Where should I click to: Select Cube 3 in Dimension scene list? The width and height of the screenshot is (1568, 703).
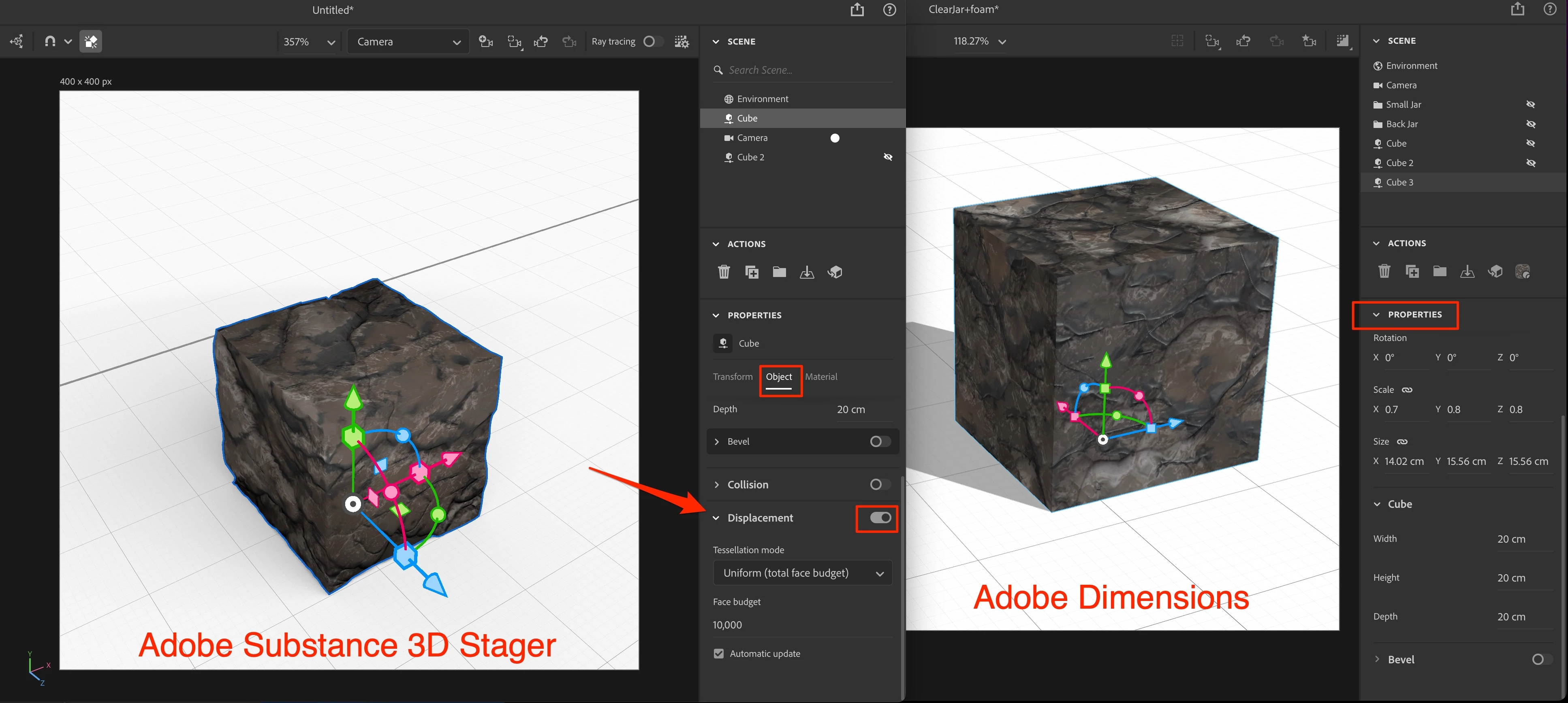tap(1399, 182)
